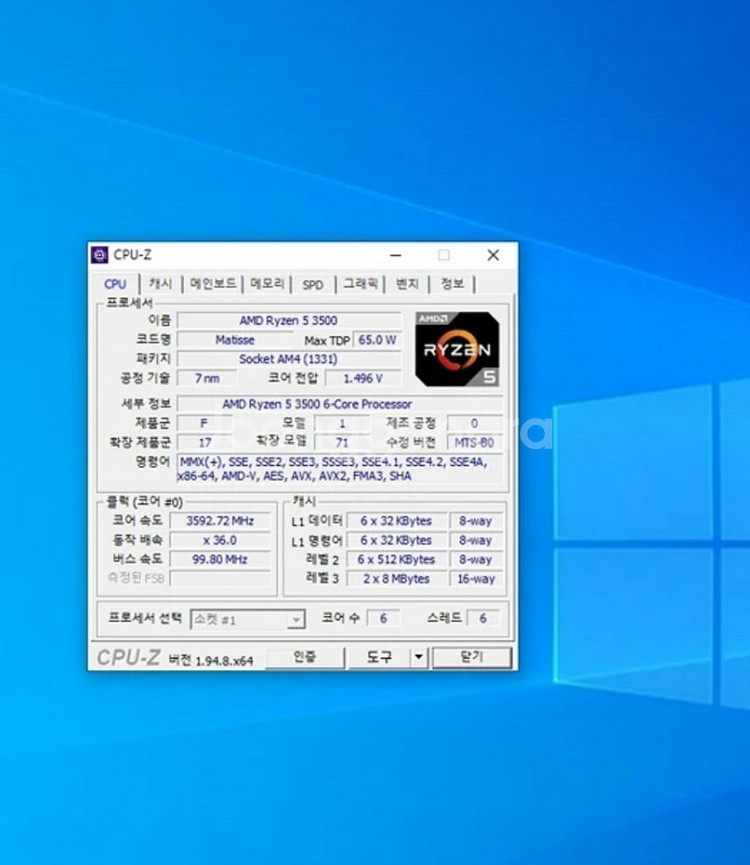Open the 캐시 tab
Screen dimensions: 750x865
(x=161, y=284)
